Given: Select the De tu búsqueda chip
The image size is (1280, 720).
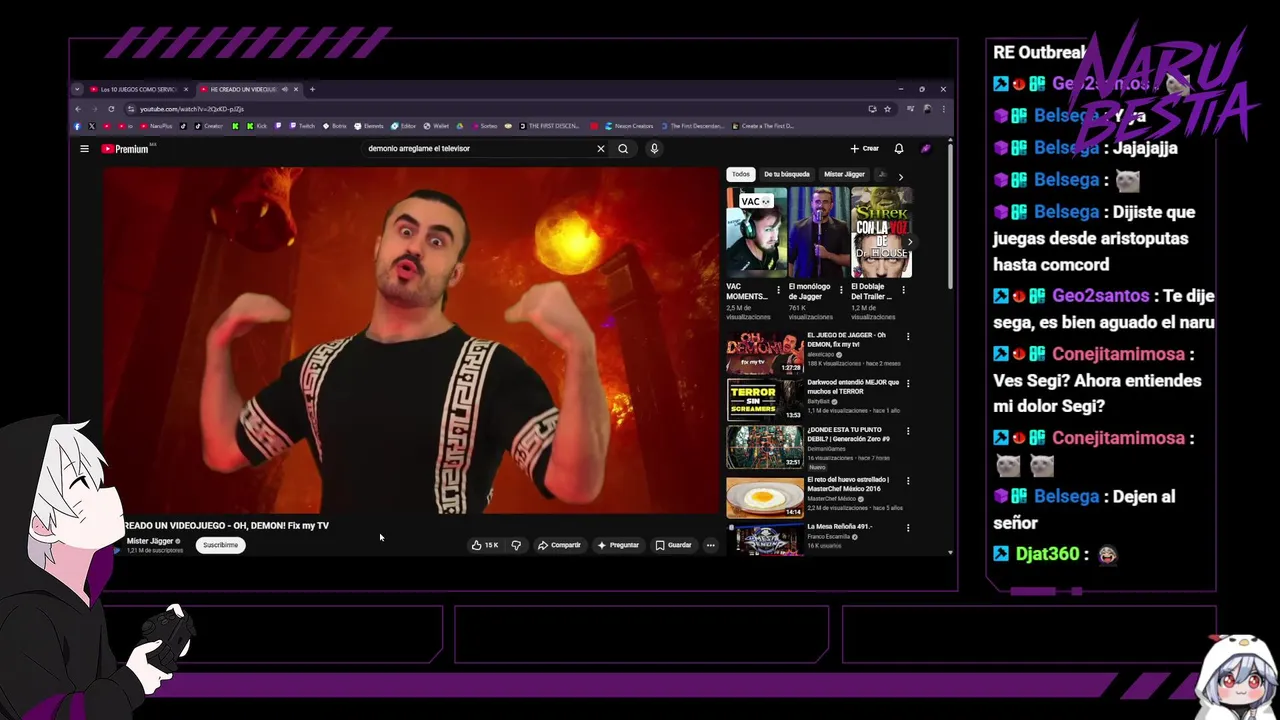Looking at the screenshot, I should [787, 174].
